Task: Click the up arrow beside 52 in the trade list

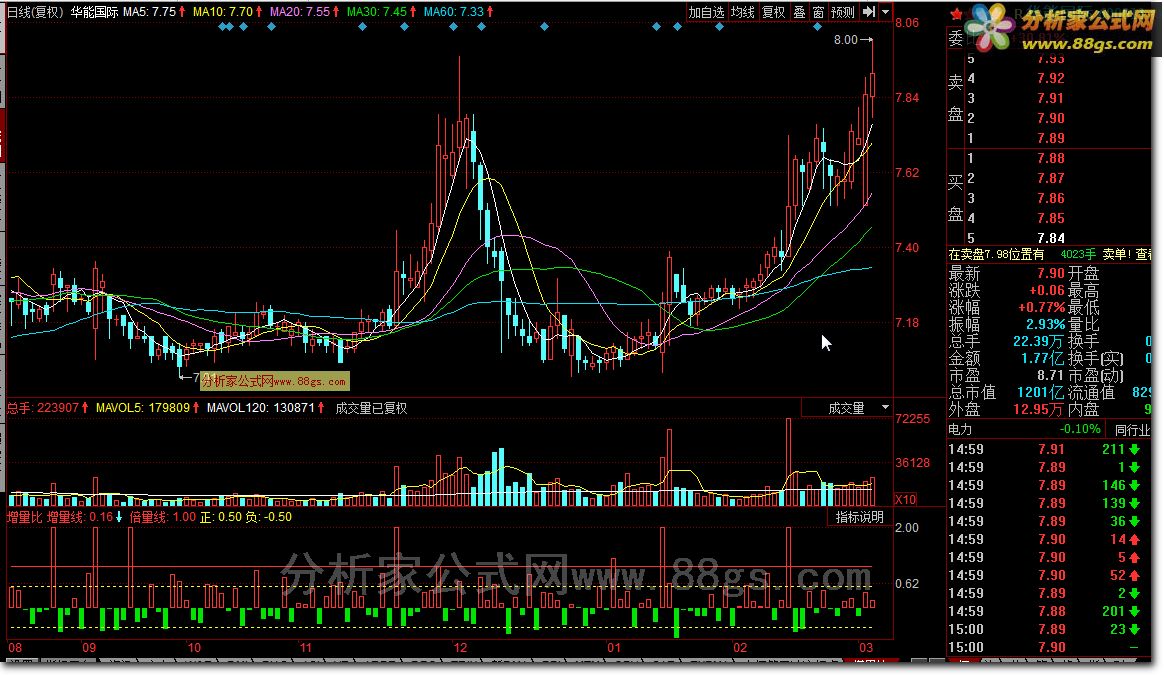Action: (x=1134, y=575)
